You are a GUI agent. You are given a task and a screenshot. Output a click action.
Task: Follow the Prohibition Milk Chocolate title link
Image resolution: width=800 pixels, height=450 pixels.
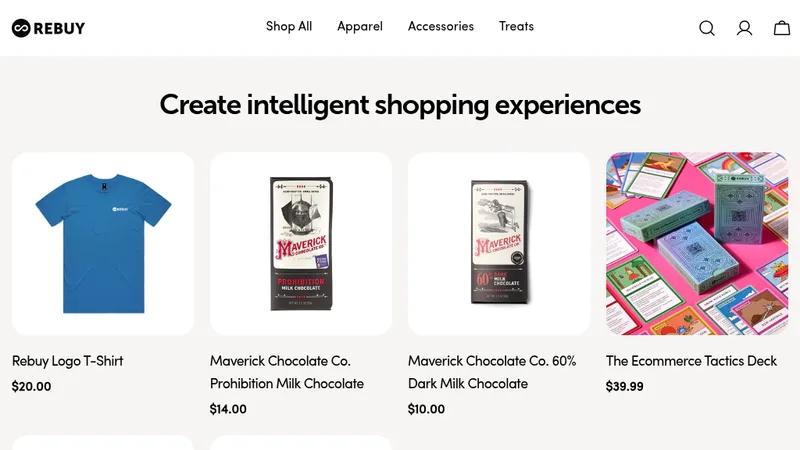287,372
